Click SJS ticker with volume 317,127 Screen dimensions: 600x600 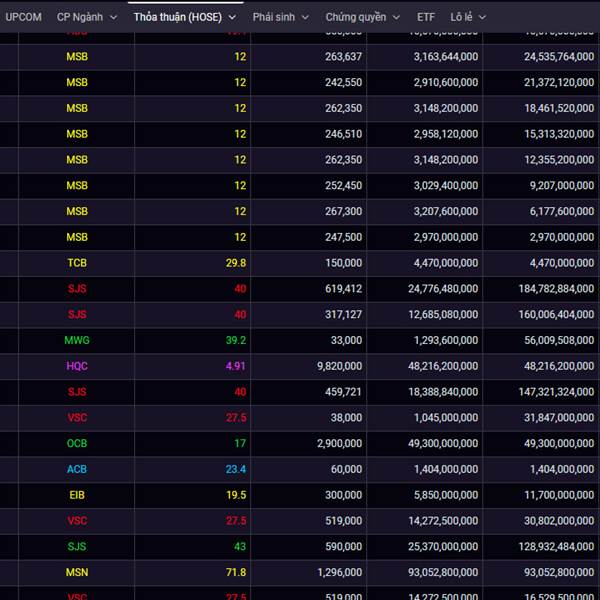point(77,315)
